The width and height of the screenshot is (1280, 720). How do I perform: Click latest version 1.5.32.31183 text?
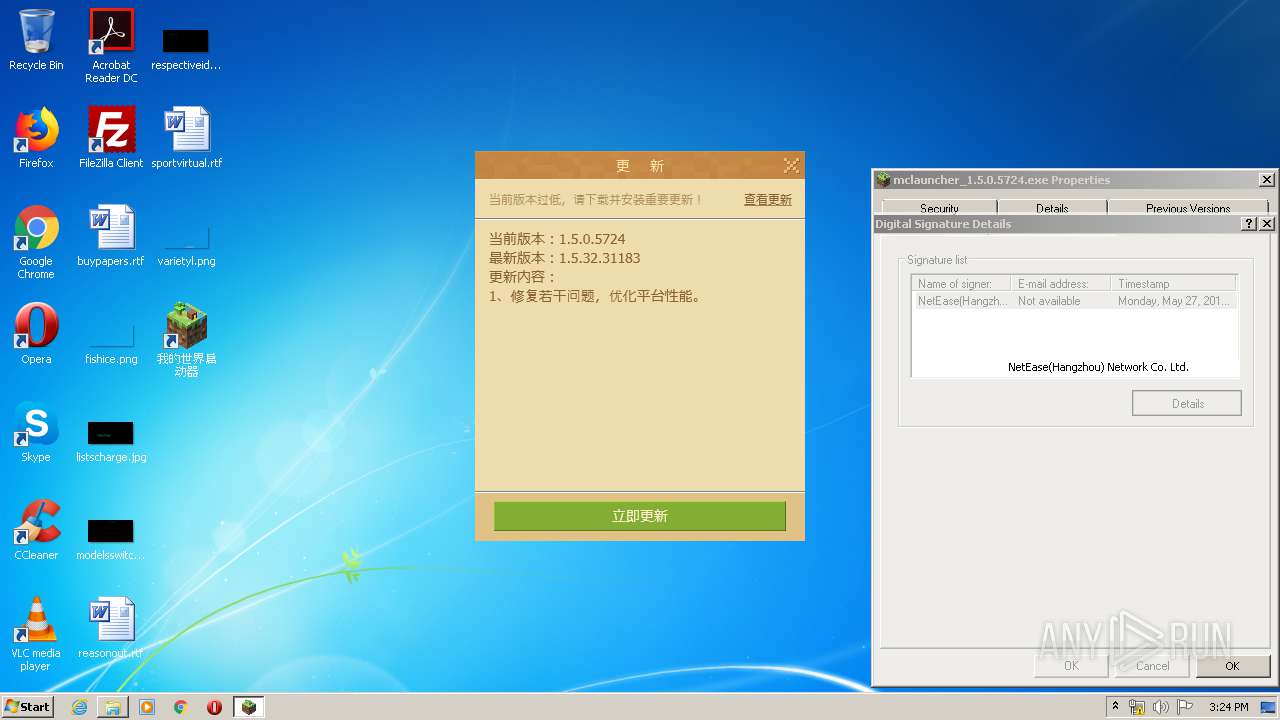(x=564, y=258)
